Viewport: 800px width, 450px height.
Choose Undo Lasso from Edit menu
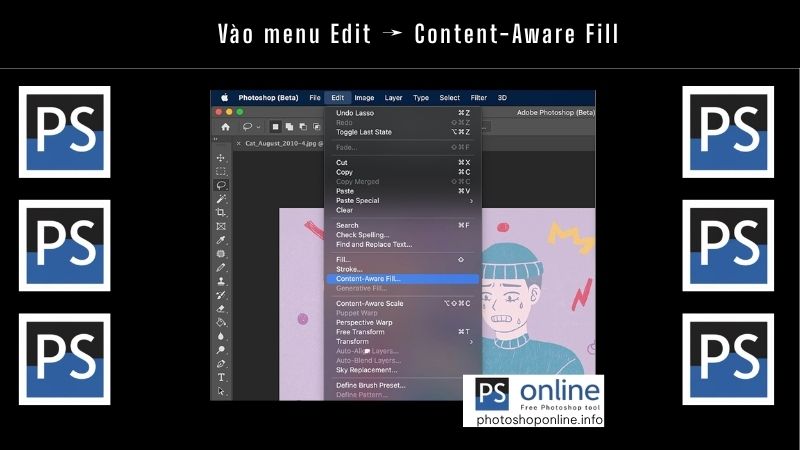pyautogui.click(x=403, y=113)
